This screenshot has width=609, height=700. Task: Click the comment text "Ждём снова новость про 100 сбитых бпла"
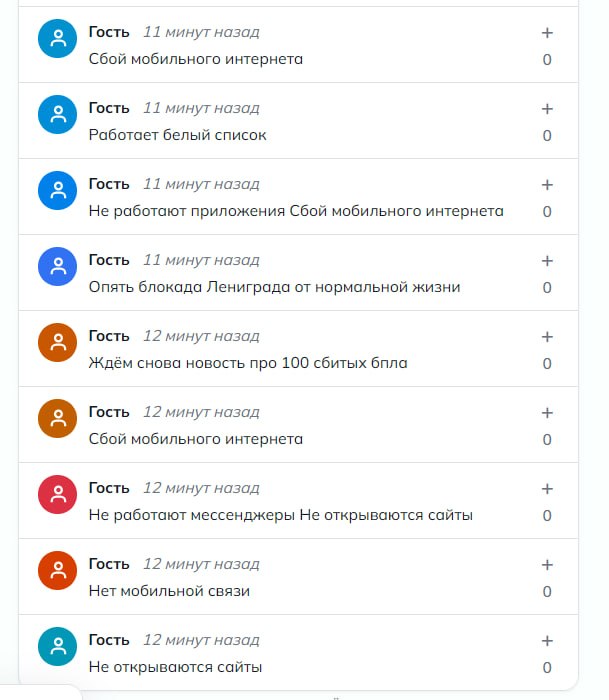248,363
